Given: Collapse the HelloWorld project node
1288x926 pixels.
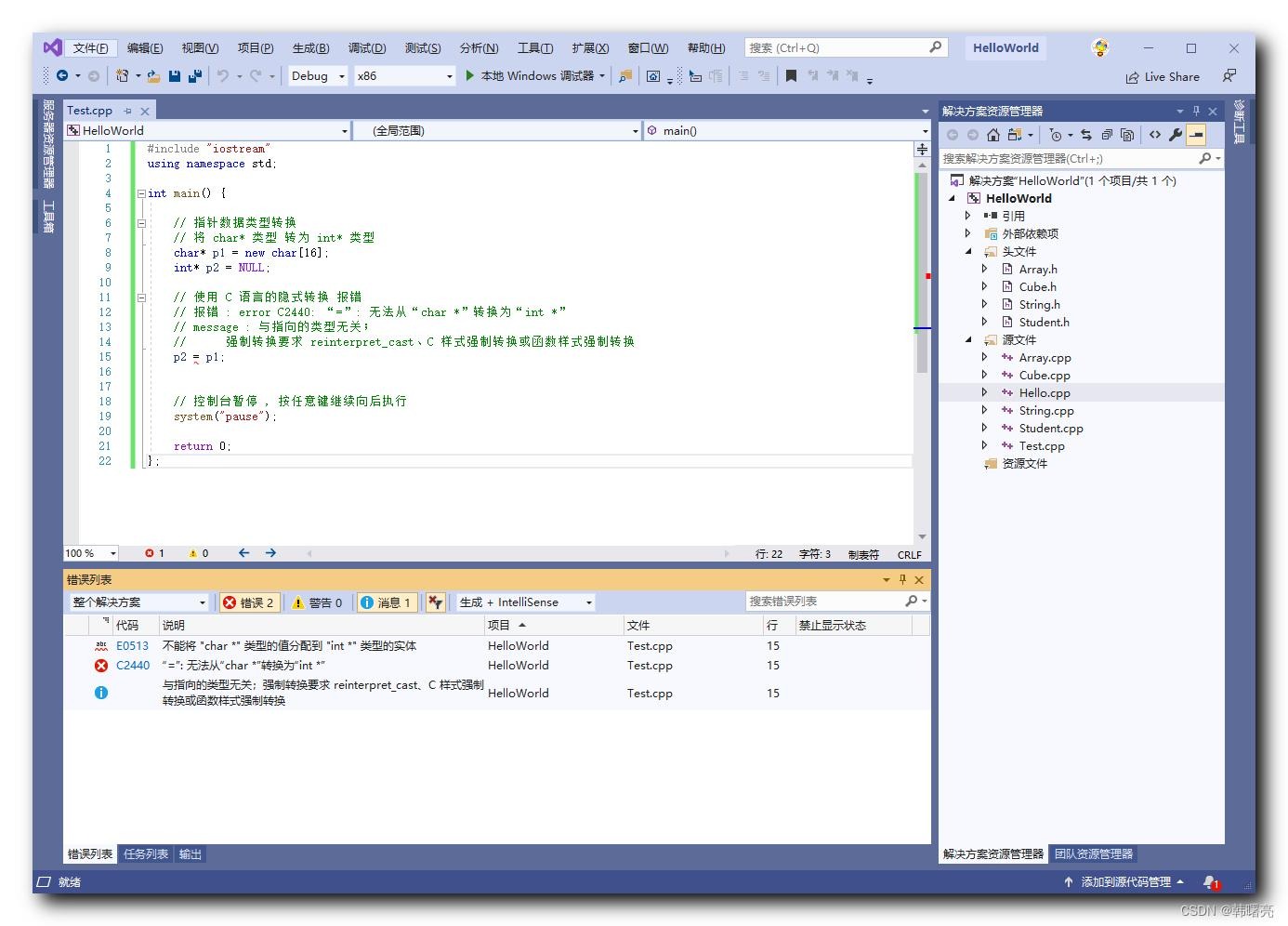Looking at the screenshot, I should 952,198.
